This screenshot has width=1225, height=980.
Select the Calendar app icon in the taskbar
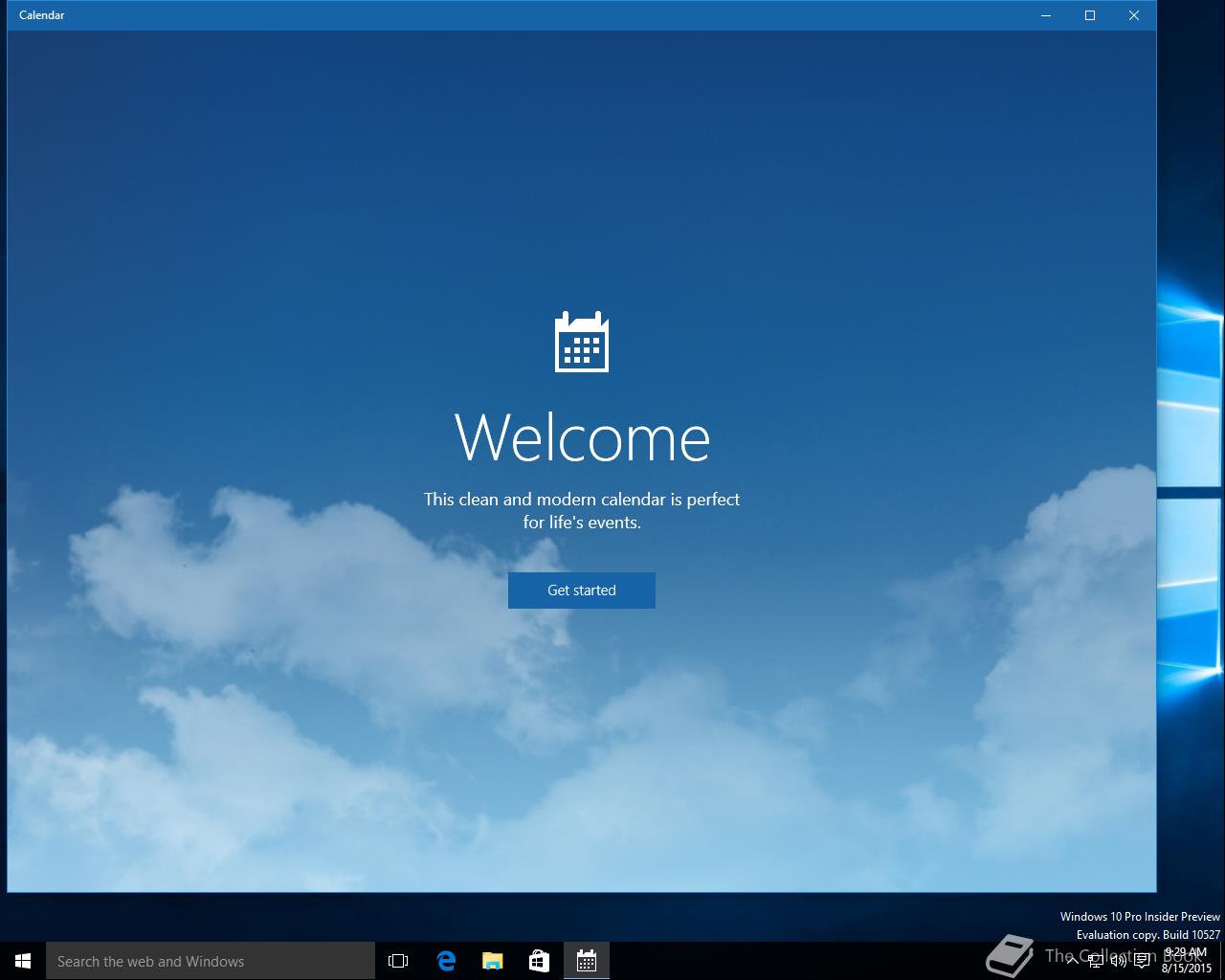[x=587, y=961]
